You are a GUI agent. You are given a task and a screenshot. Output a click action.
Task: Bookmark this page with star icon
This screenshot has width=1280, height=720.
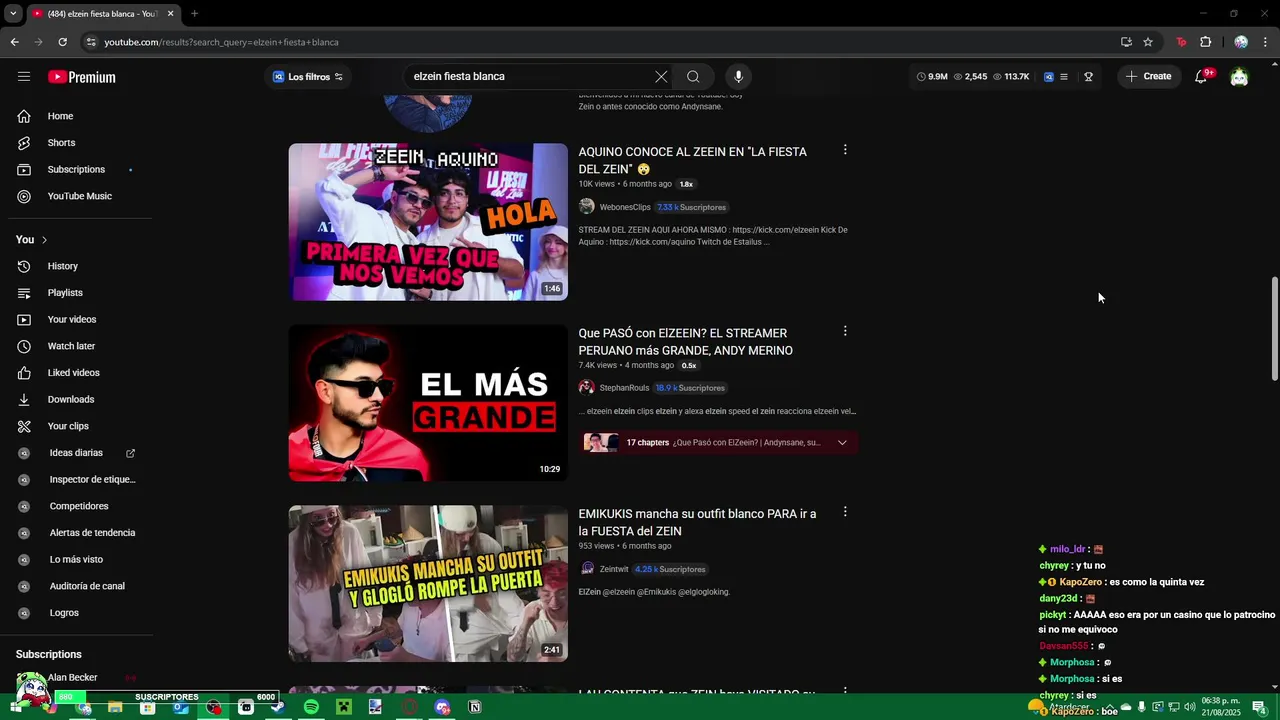click(1148, 42)
